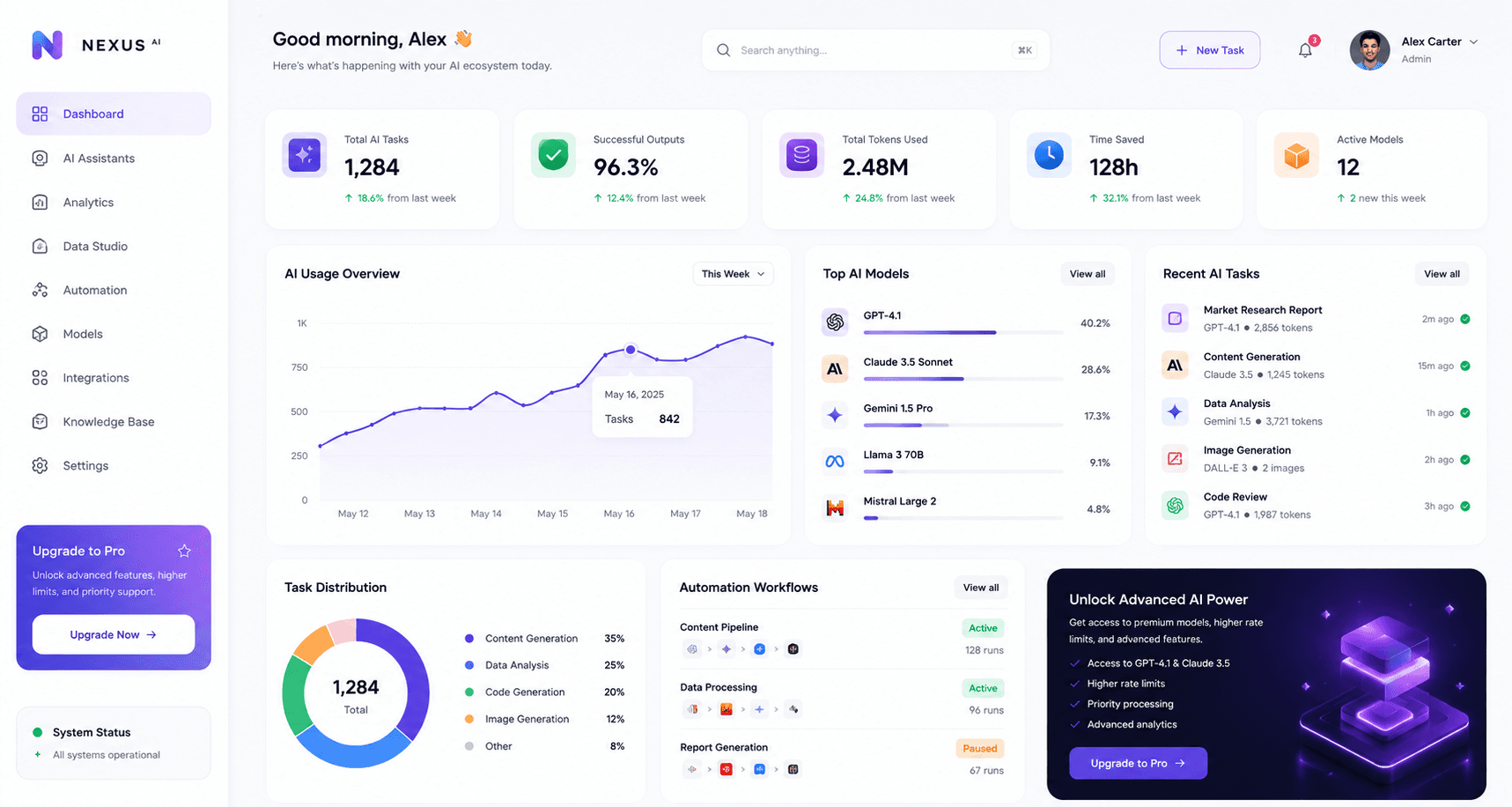Click the Mistral Large 2 icon
Image resolution: width=1512 pixels, height=807 pixels.
click(x=835, y=508)
